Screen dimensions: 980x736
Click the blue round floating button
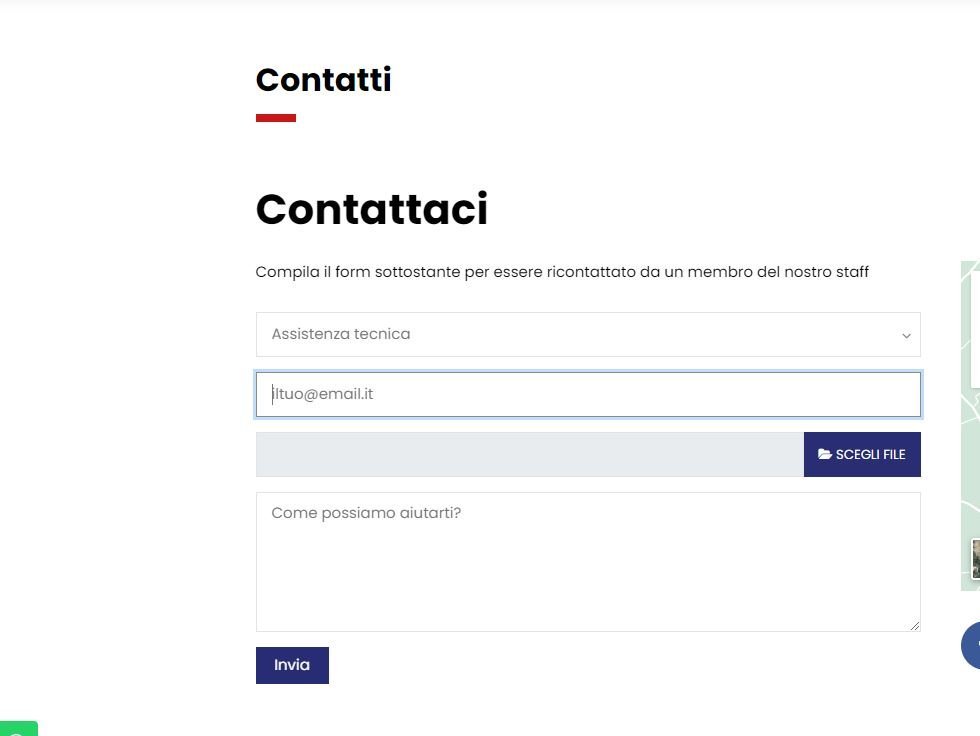coord(971,645)
